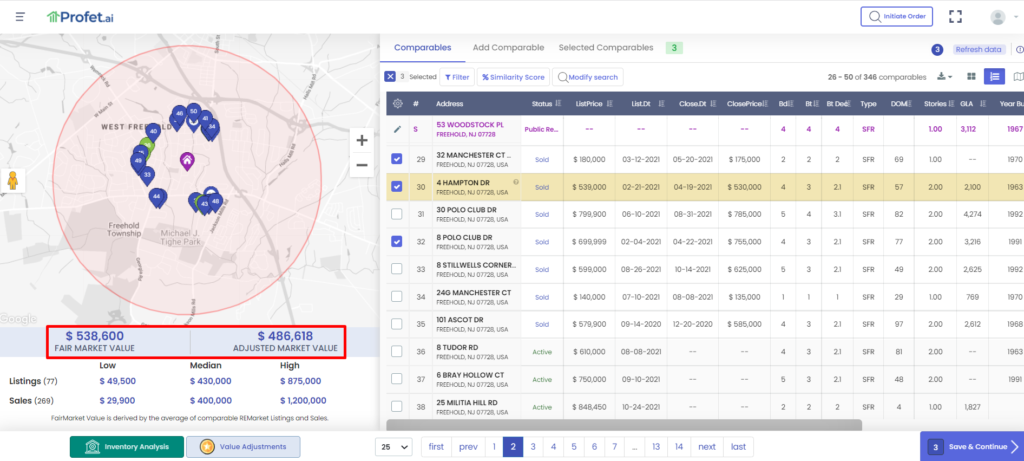Uncheck comparable 29, 32 Manchester Ct

pos(396,159)
